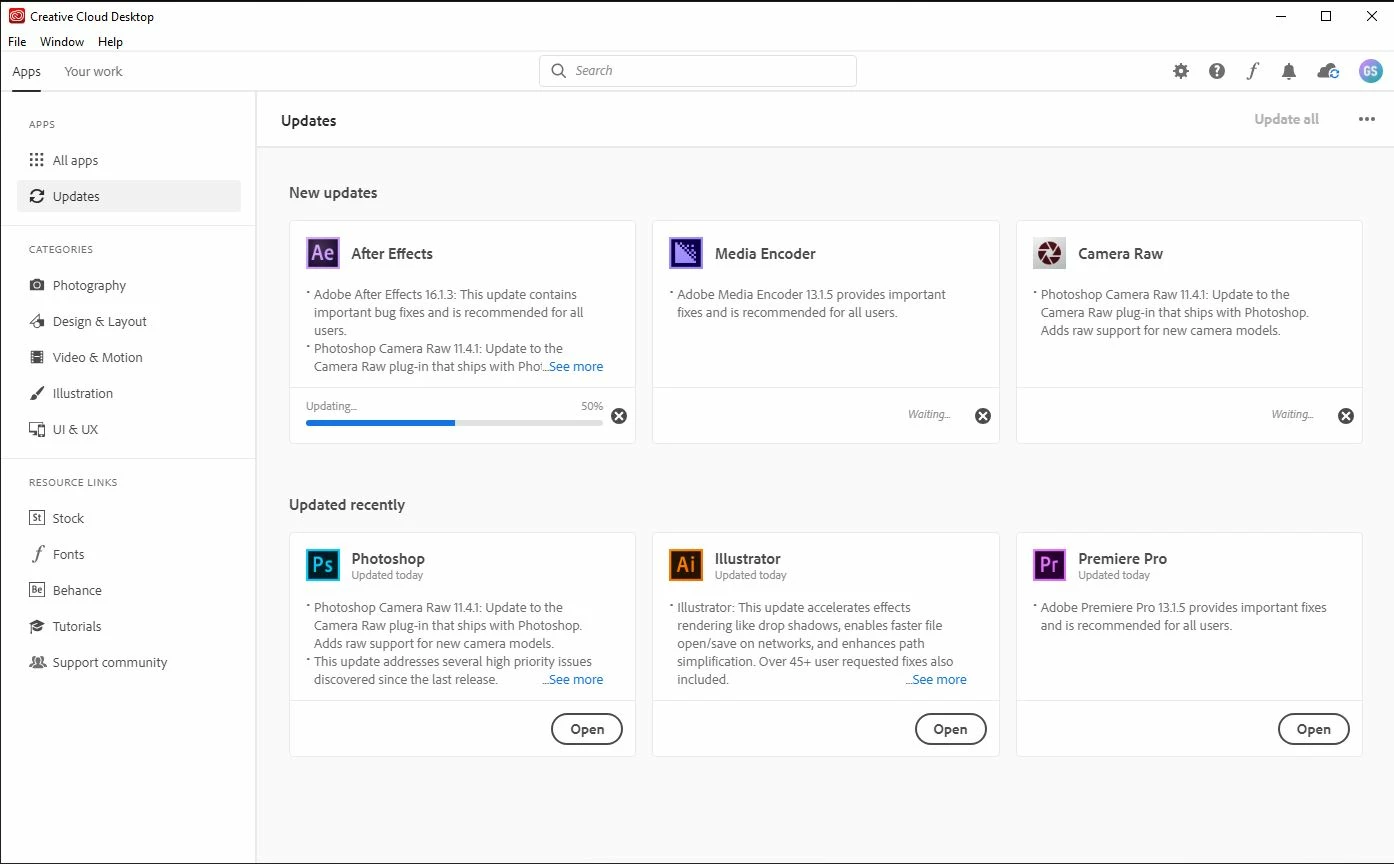This screenshot has height=864, width=1394.
Task: Cancel the waiting Media Encoder update
Action: pos(983,416)
